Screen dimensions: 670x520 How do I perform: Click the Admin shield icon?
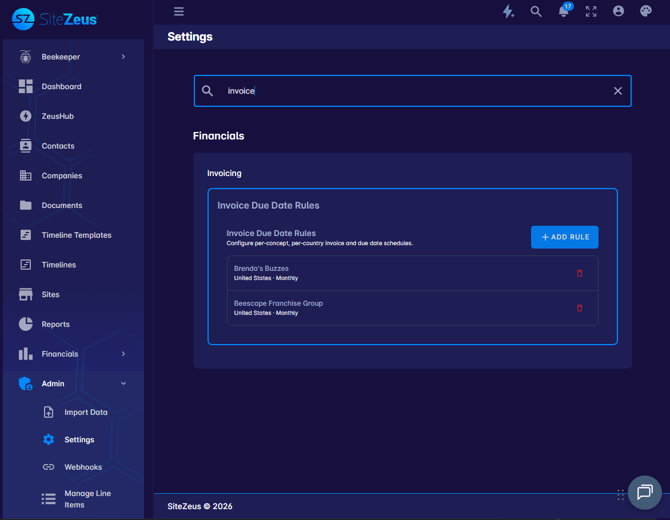tap(26, 384)
